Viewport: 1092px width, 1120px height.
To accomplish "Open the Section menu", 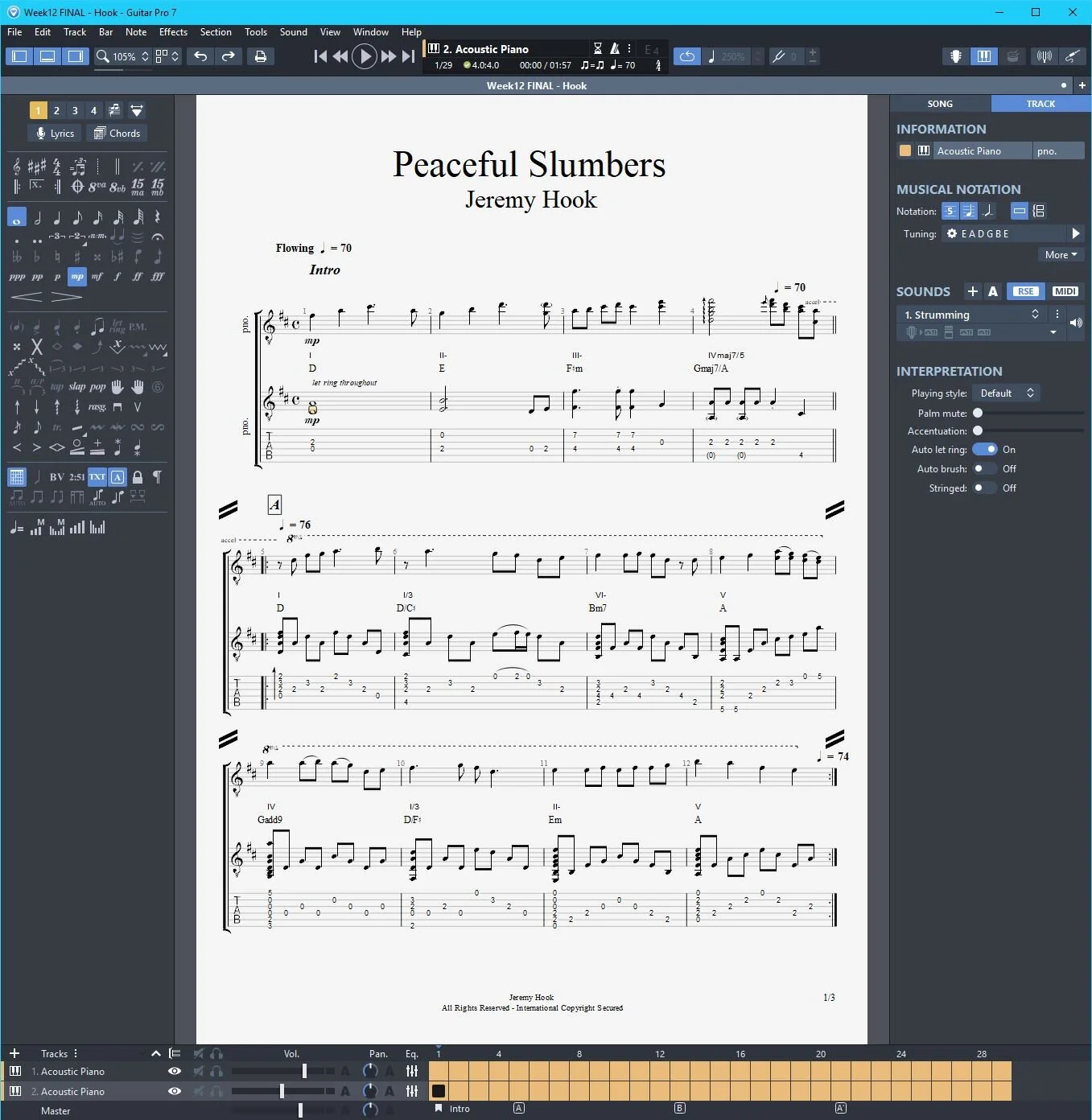I will point(216,32).
